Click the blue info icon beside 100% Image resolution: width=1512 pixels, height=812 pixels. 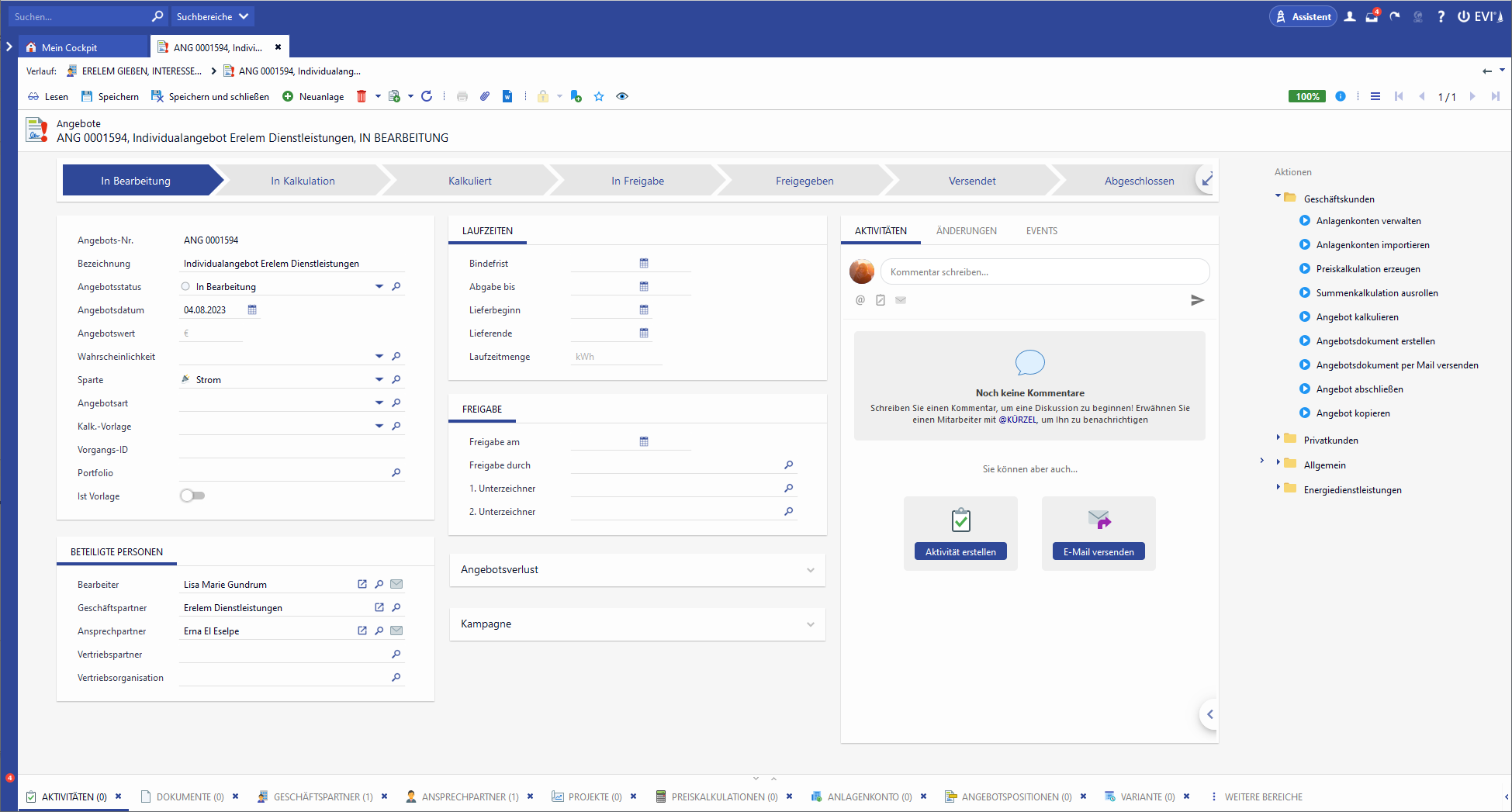click(x=1341, y=96)
